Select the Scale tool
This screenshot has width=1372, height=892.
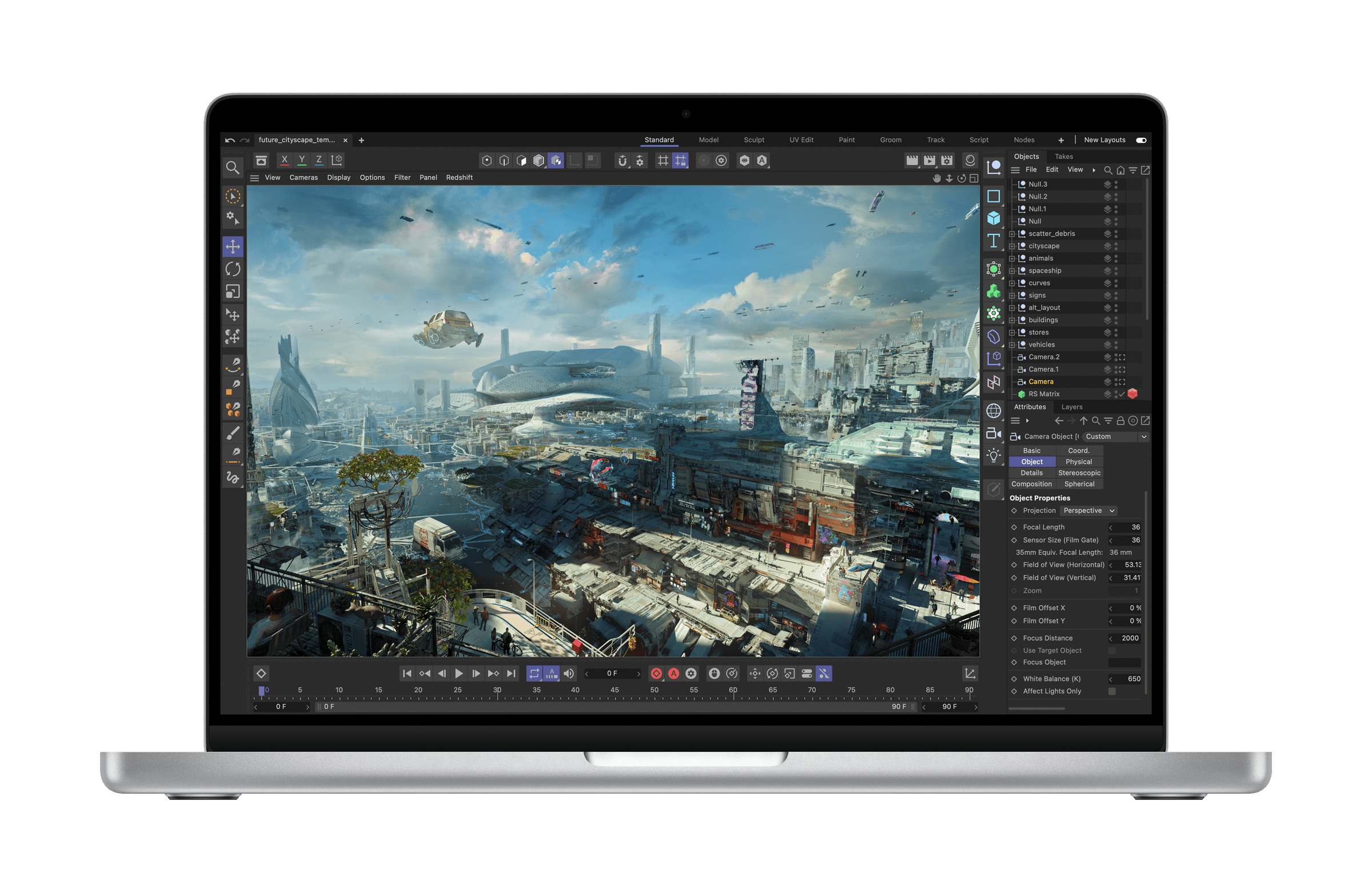(x=233, y=292)
